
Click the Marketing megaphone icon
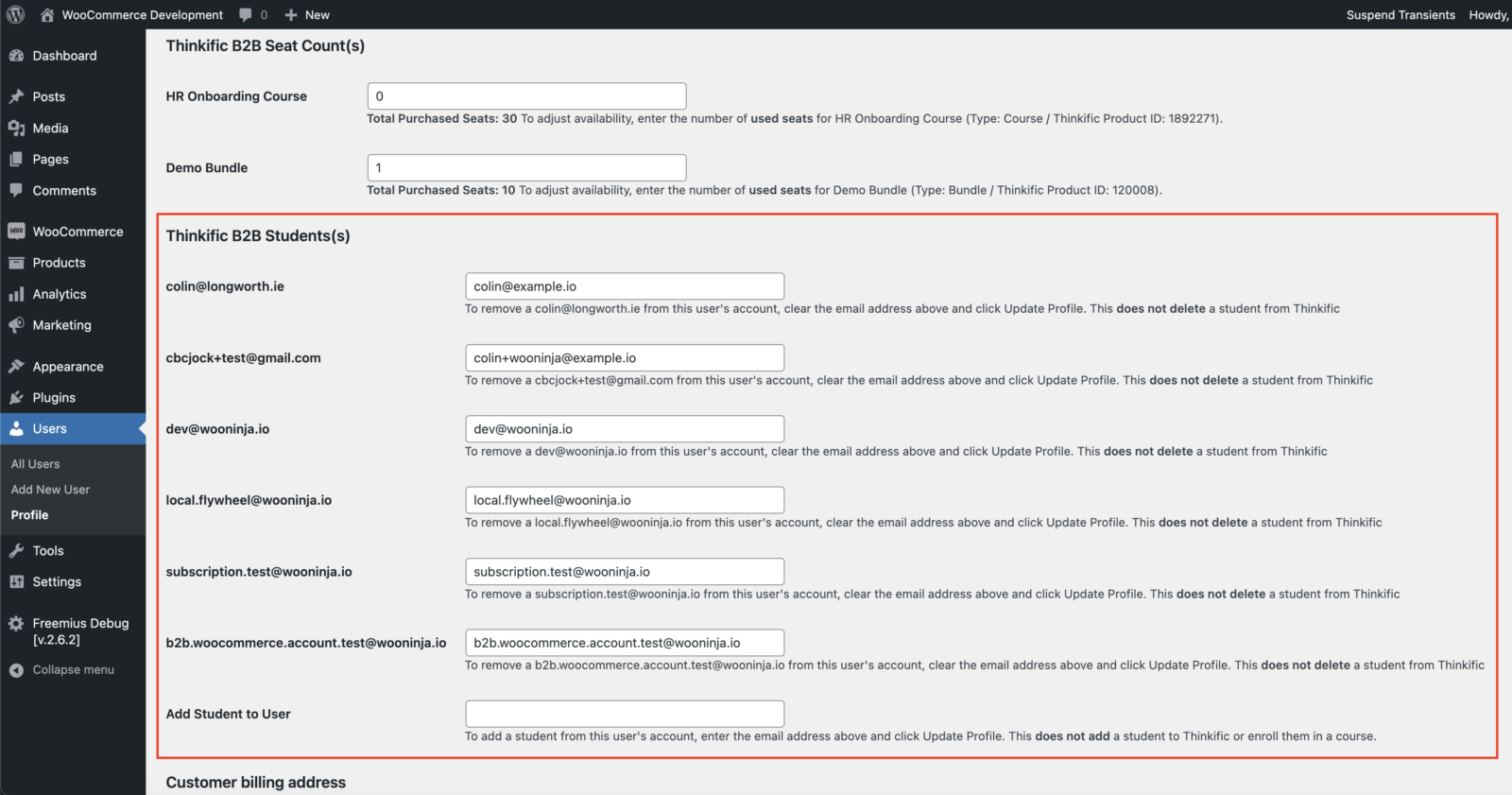pyautogui.click(x=16, y=325)
